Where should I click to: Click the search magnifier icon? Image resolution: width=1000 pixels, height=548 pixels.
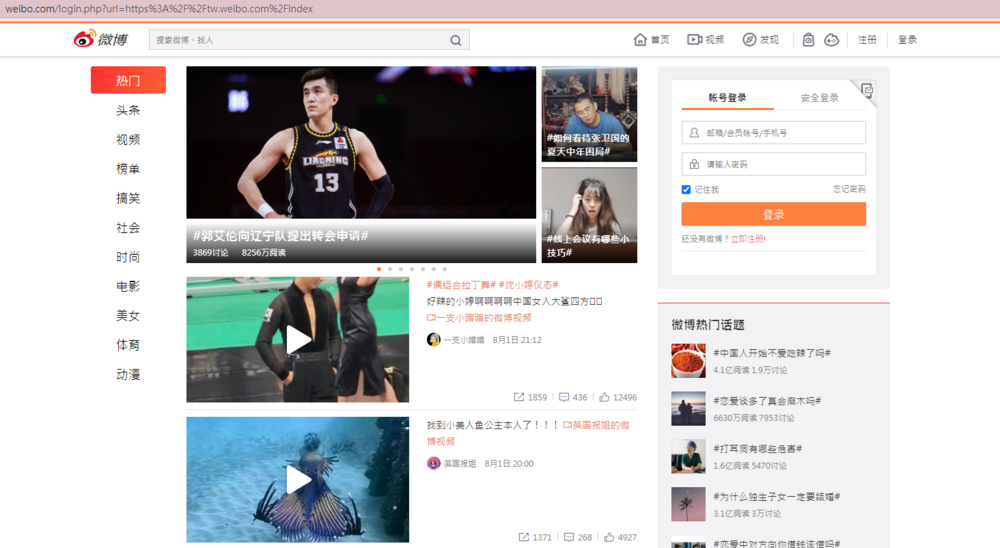[456, 40]
